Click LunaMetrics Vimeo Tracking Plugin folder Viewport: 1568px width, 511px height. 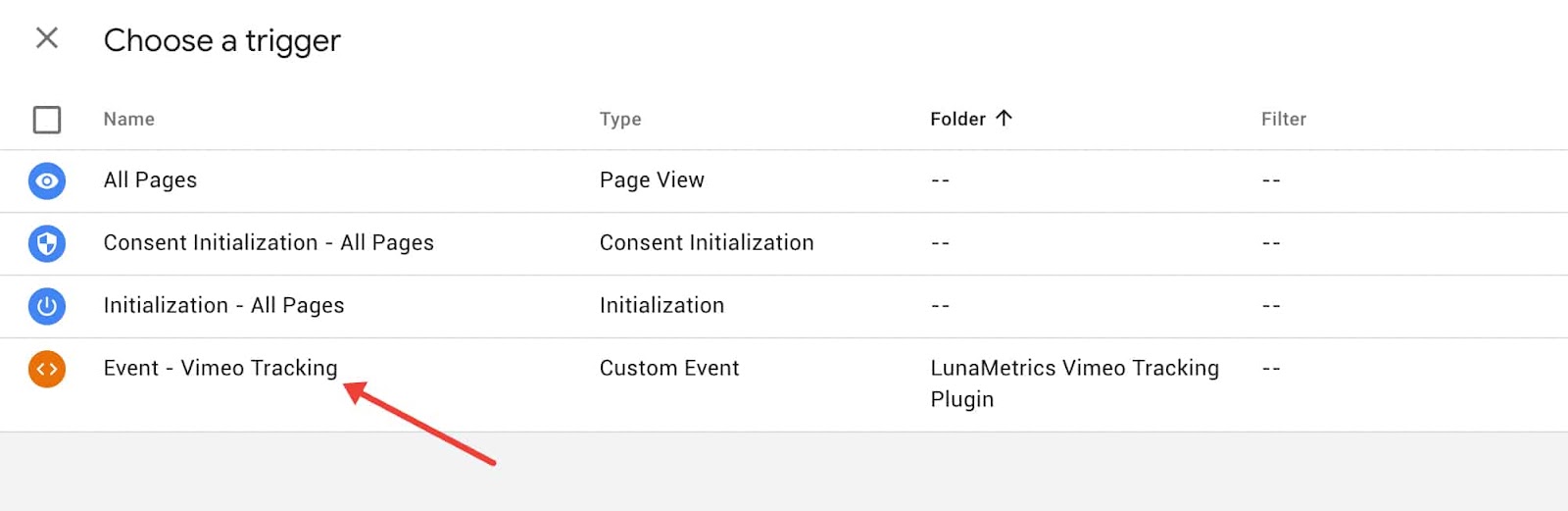click(1074, 383)
